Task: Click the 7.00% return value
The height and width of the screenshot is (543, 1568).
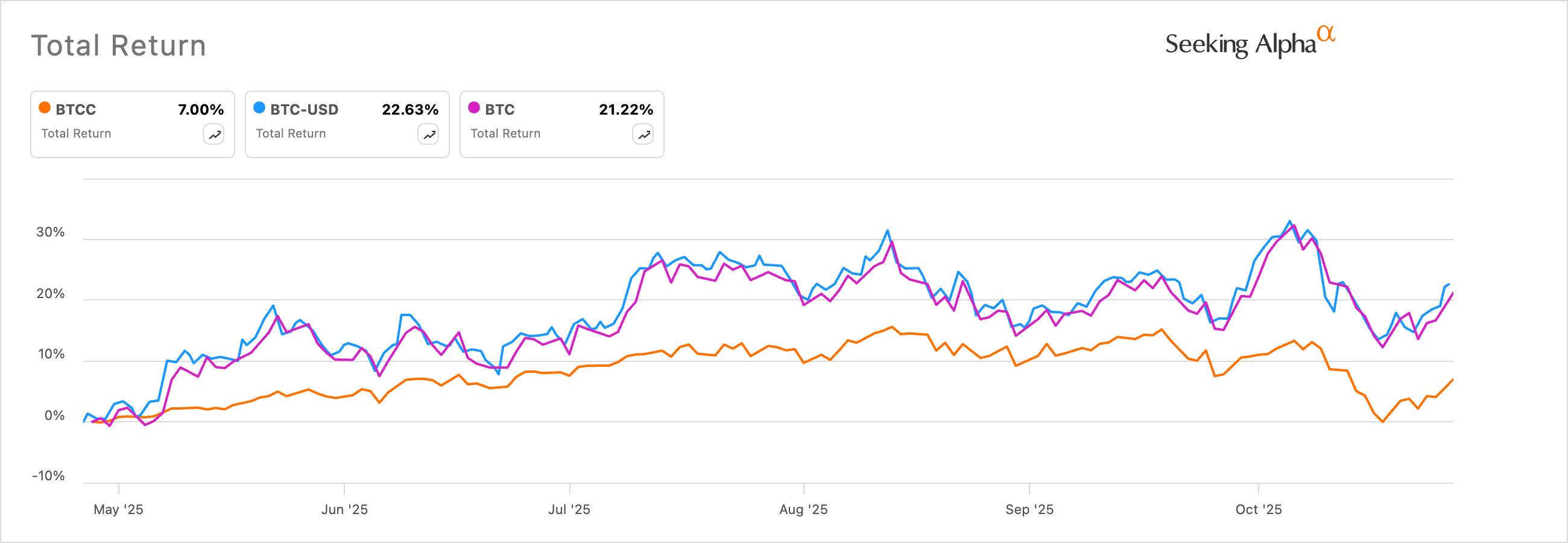Action: click(x=200, y=110)
